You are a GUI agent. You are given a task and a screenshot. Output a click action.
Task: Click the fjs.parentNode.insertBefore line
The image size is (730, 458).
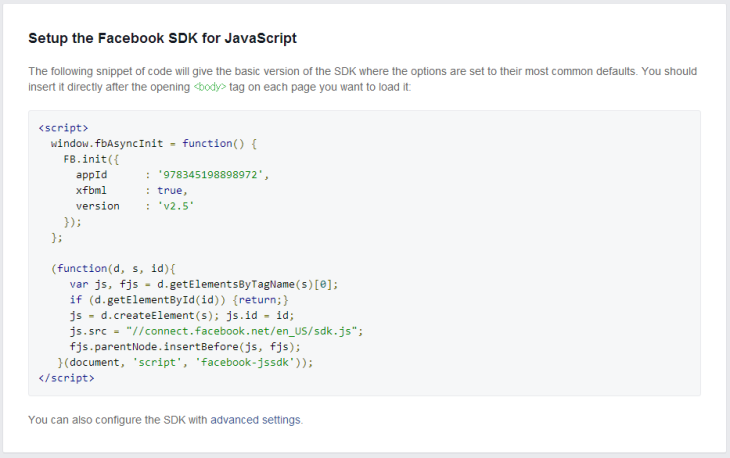(x=185, y=346)
